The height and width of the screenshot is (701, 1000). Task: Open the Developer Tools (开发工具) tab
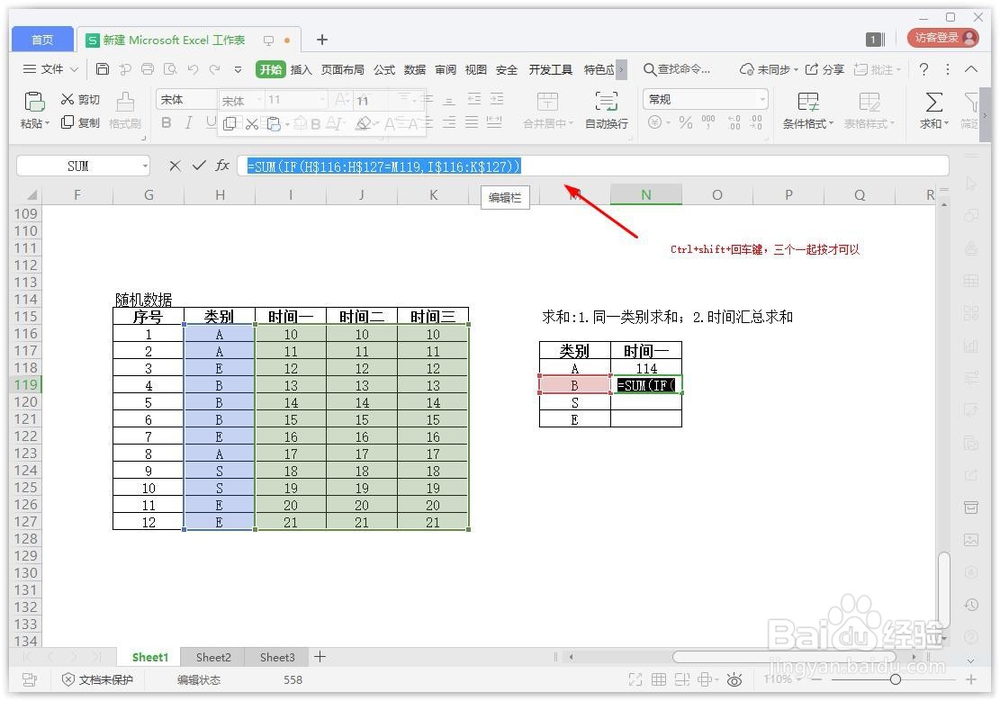550,70
